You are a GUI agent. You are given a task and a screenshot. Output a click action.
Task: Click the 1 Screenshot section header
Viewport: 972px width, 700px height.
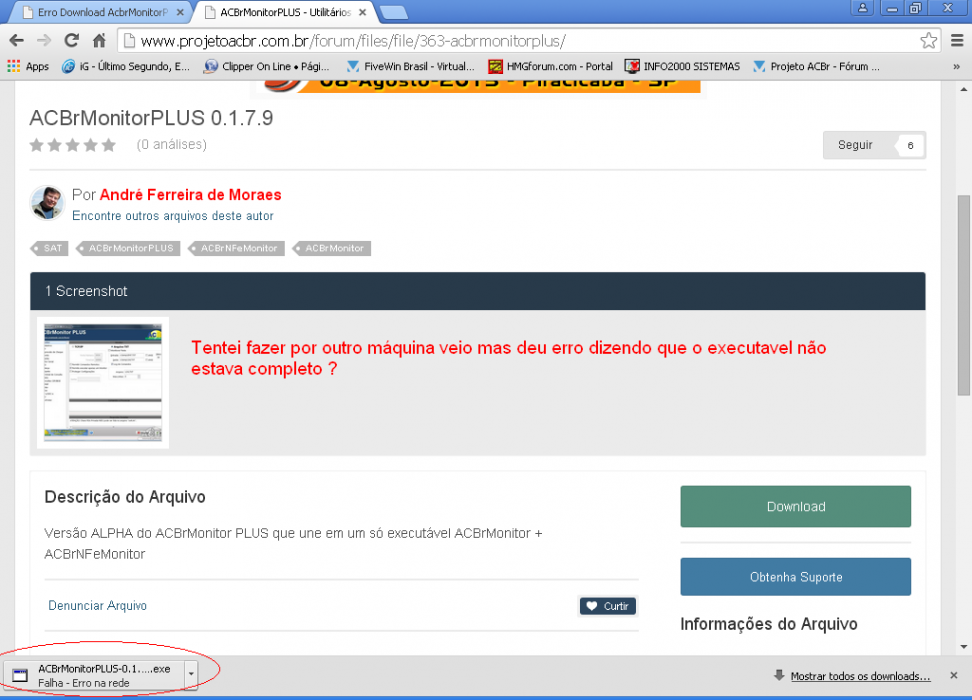[x=477, y=291]
